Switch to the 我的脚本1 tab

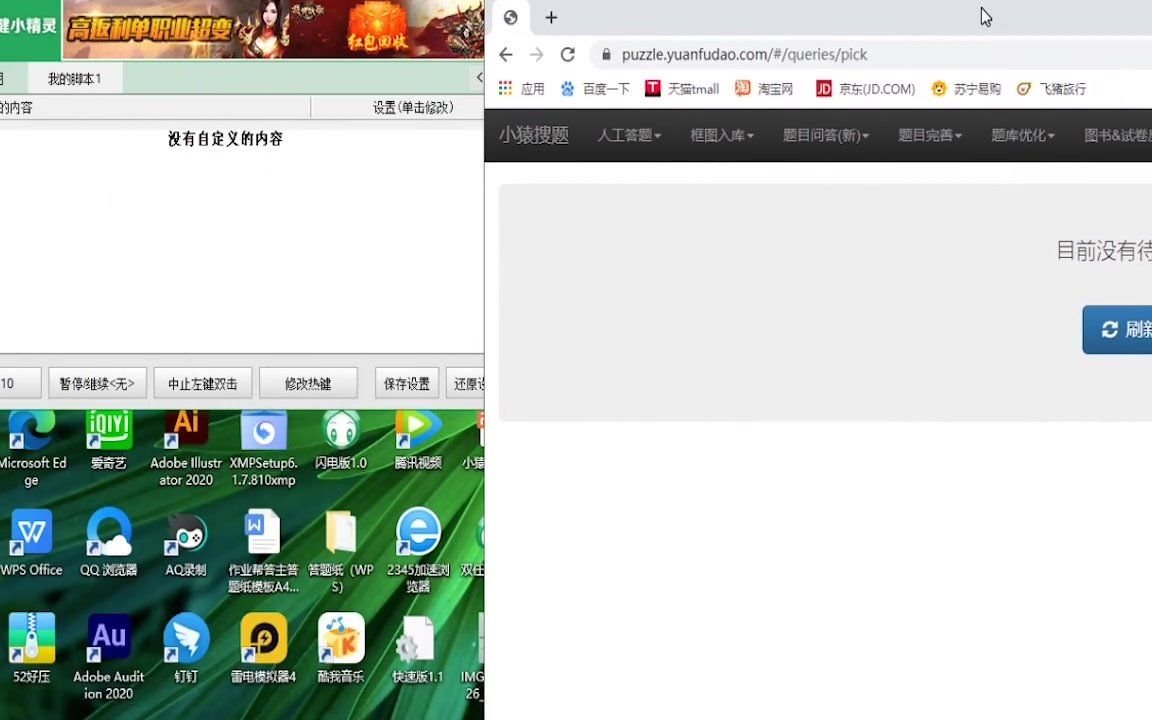pyautogui.click(x=74, y=78)
